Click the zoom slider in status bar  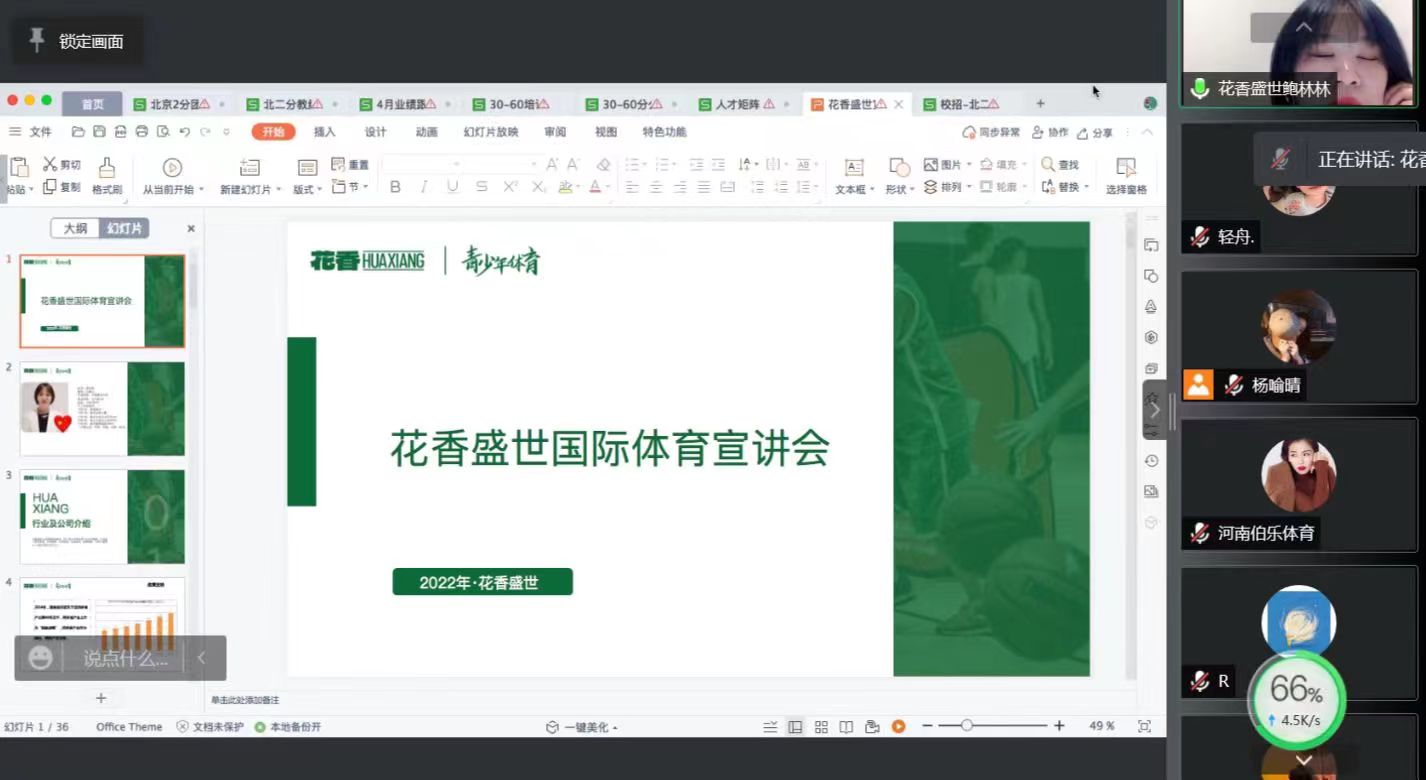(966, 726)
